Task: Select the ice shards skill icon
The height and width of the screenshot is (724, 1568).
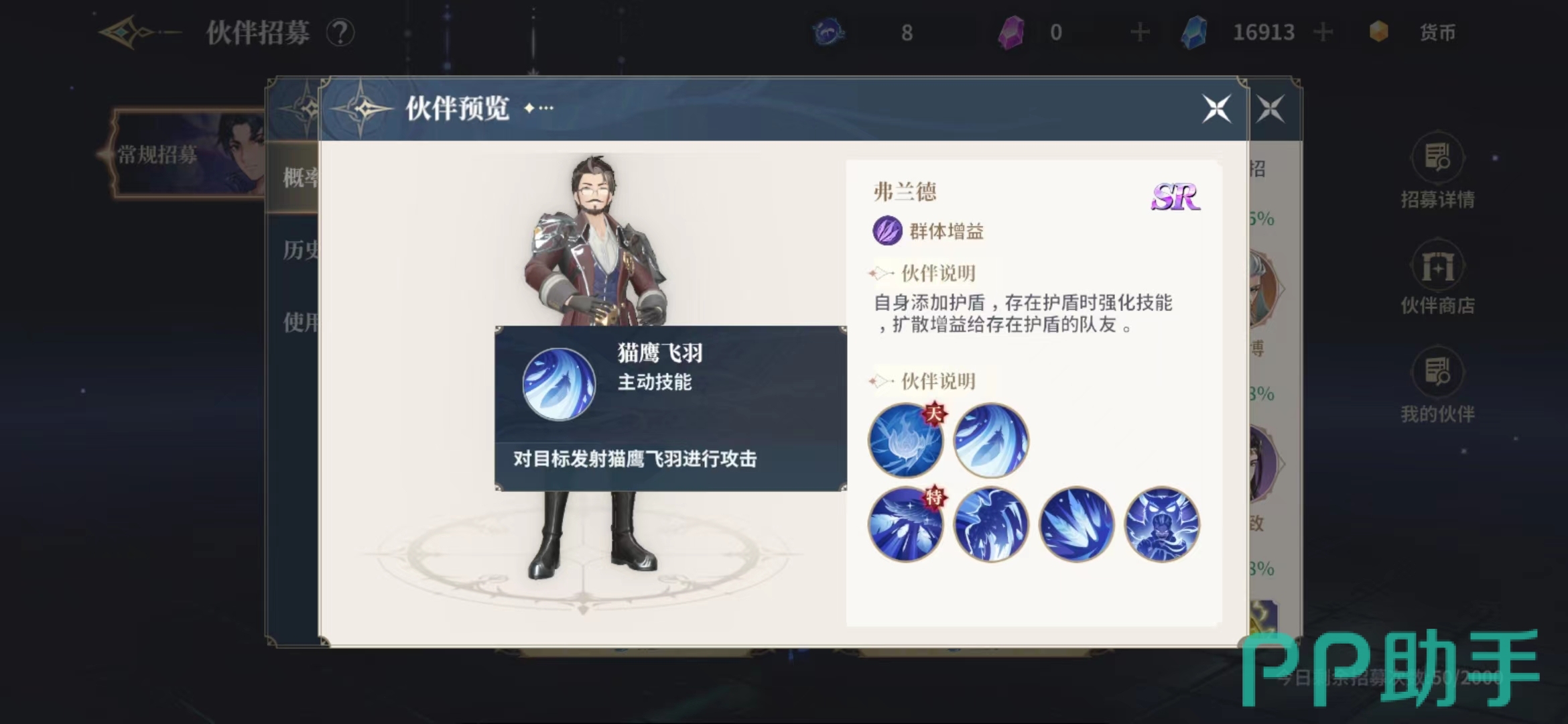Action: pos(1076,524)
